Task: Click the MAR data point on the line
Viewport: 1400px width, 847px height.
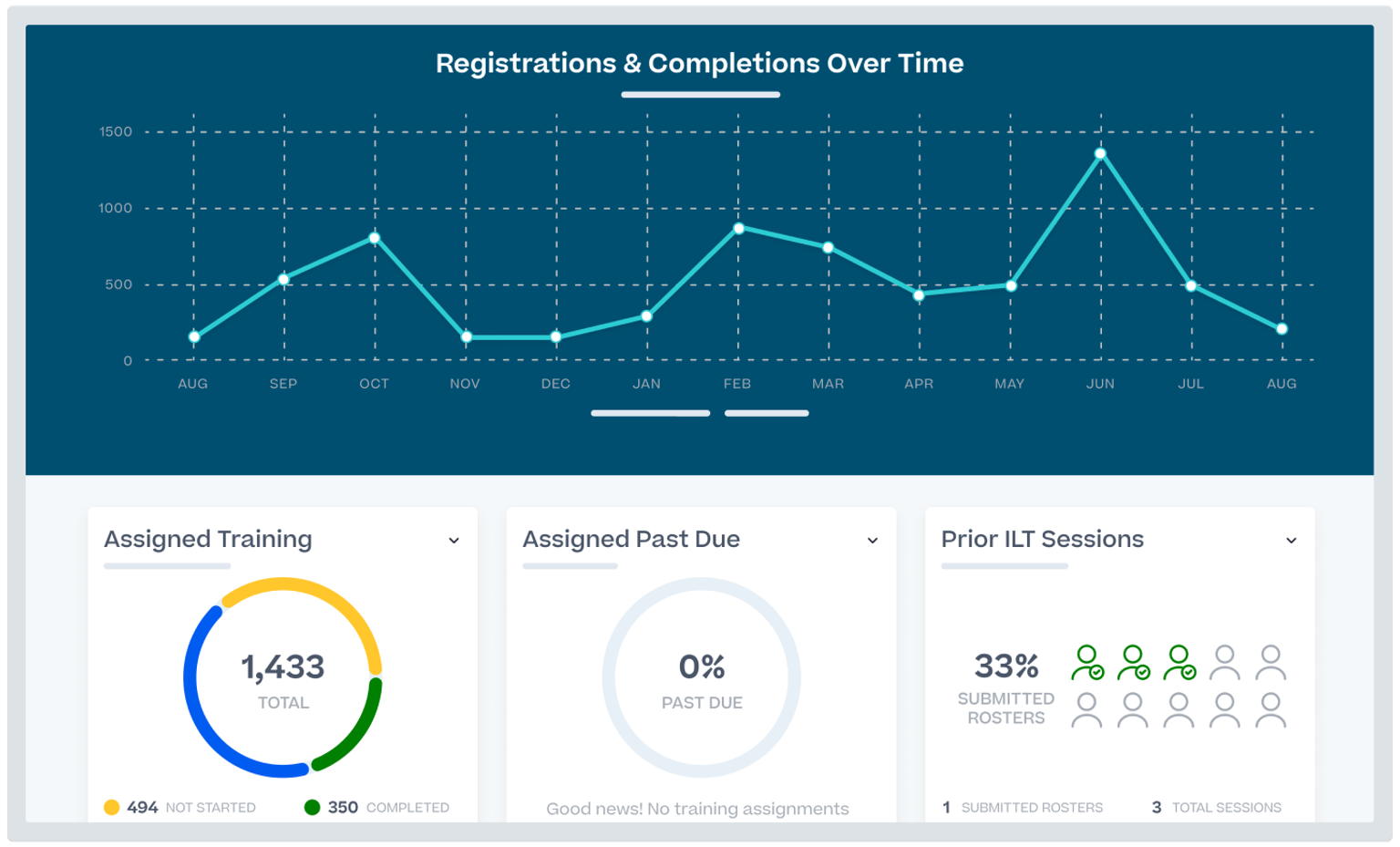Action: (x=829, y=248)
